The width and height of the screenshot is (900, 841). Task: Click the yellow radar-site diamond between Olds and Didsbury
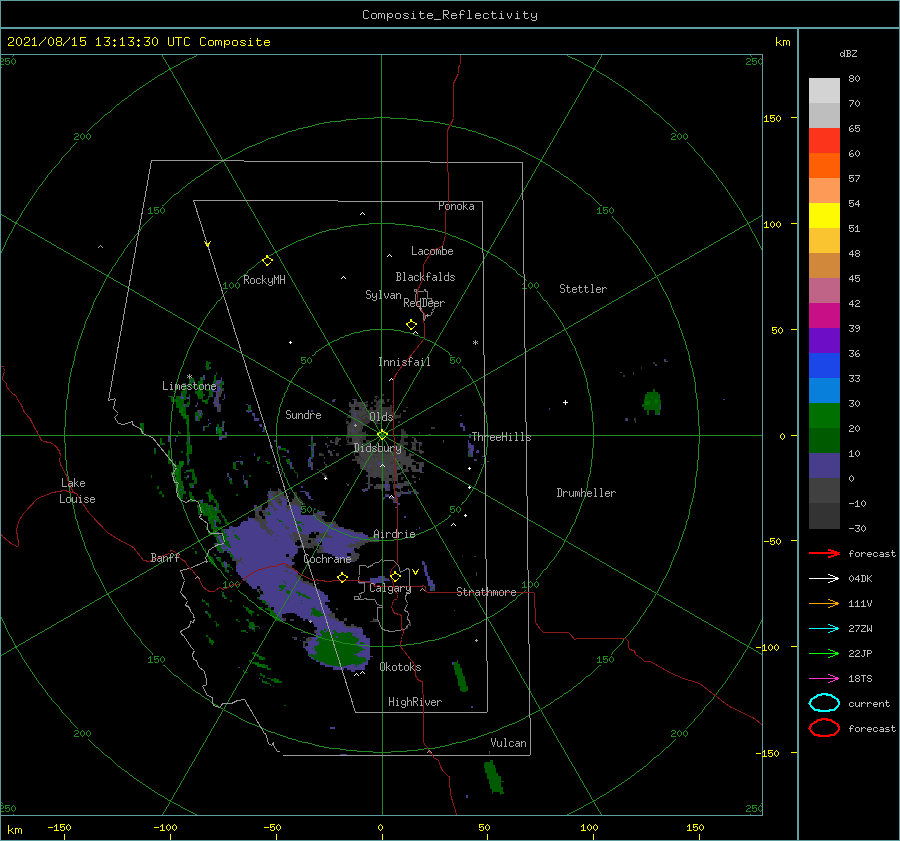coord(382,435)
